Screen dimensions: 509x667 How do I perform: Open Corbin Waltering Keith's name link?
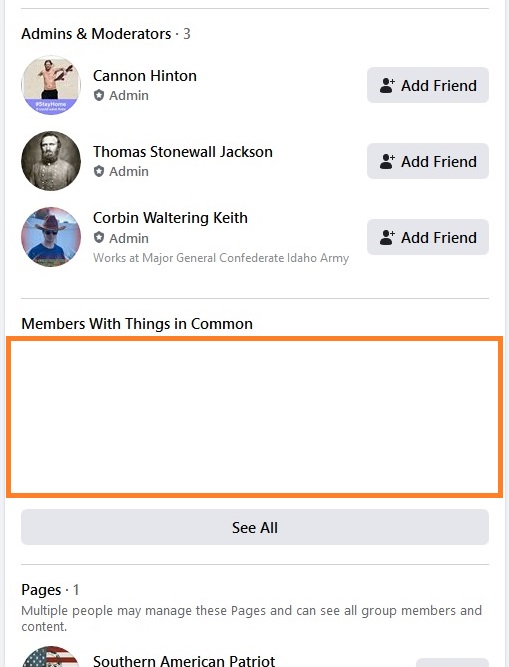pyautogui.click(x=171, y=218)
